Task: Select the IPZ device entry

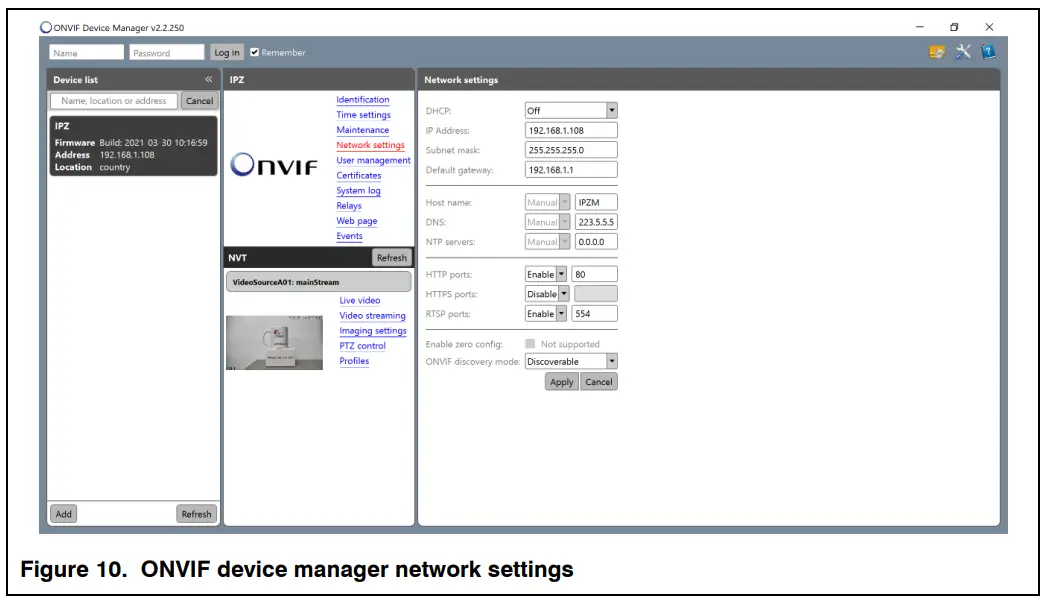Action: click(x=133, y=146)
